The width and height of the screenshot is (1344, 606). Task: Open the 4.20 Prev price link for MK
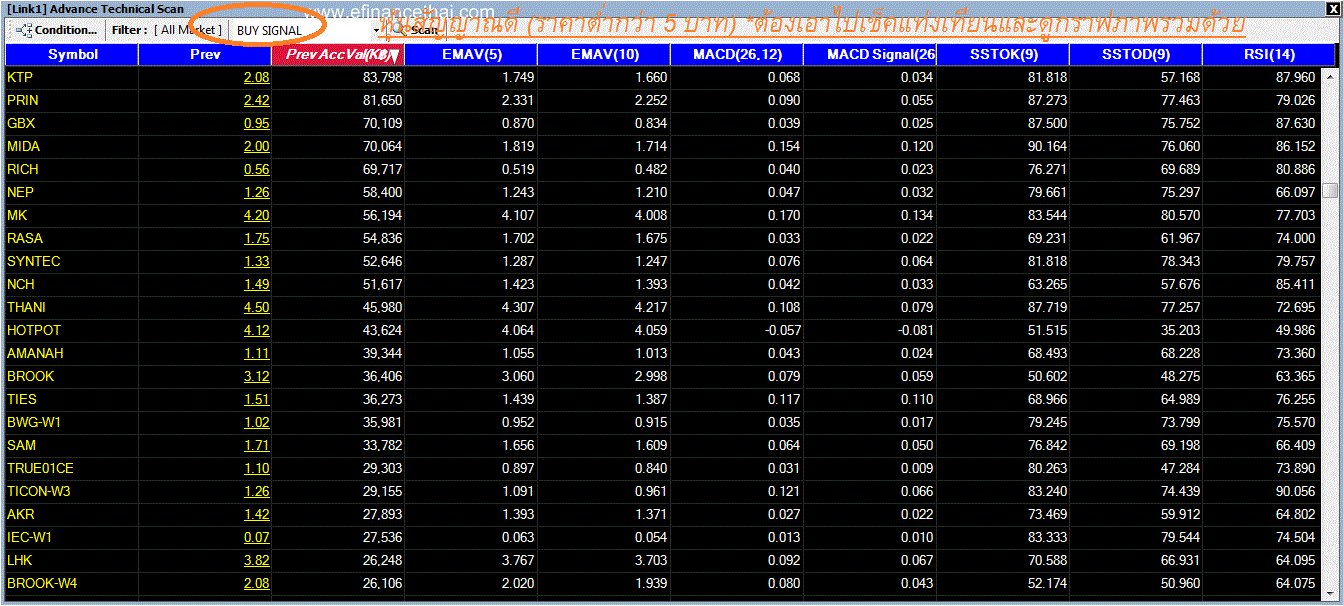click(256, 215)
